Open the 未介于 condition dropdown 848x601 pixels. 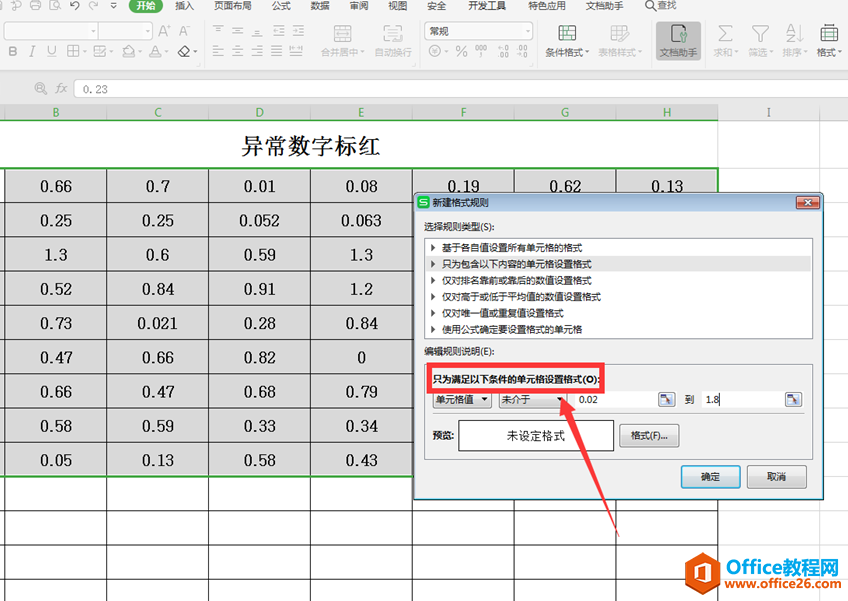(532, 400)
